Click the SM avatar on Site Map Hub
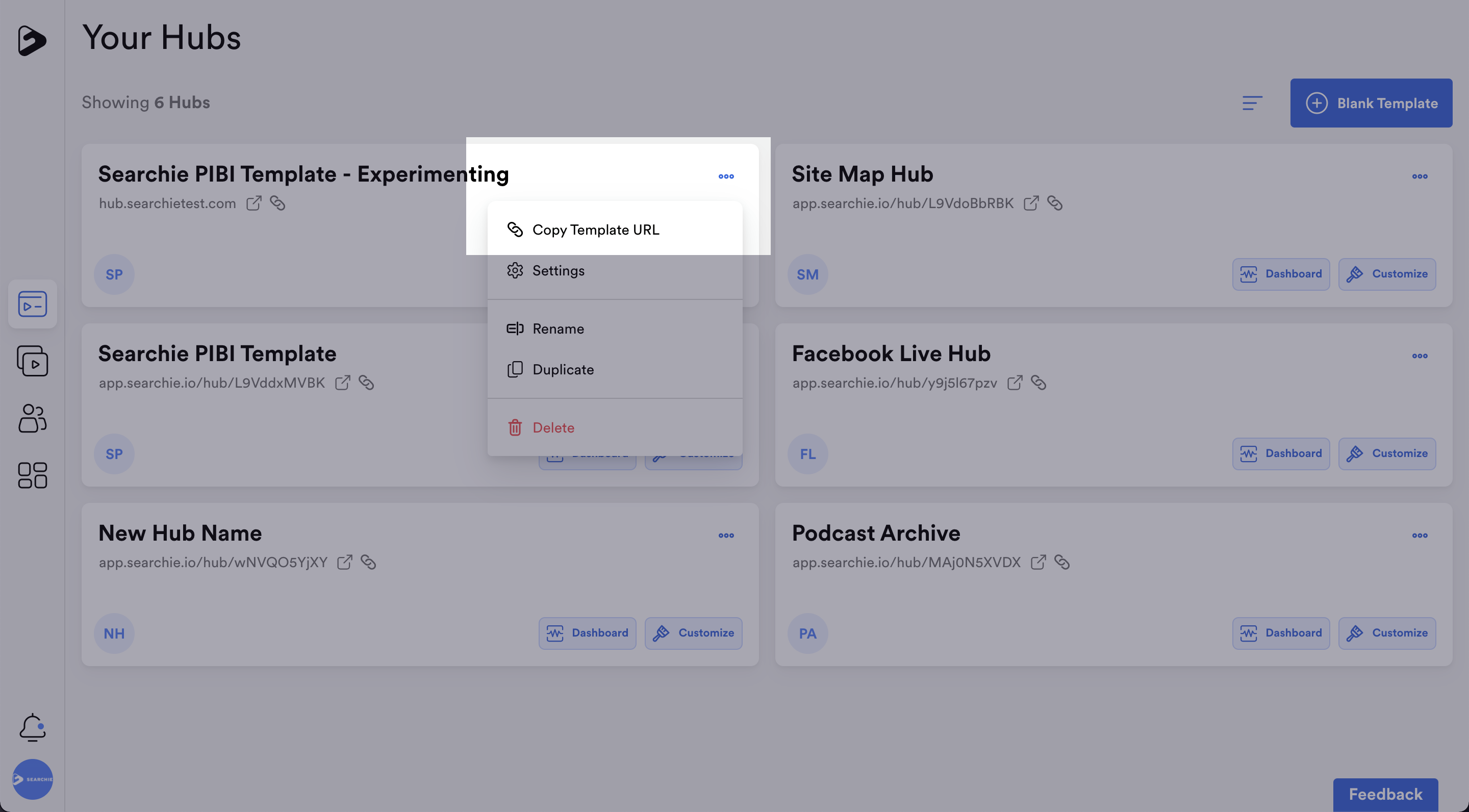This screenshot has height=812, width=1469. click(807, 274)
